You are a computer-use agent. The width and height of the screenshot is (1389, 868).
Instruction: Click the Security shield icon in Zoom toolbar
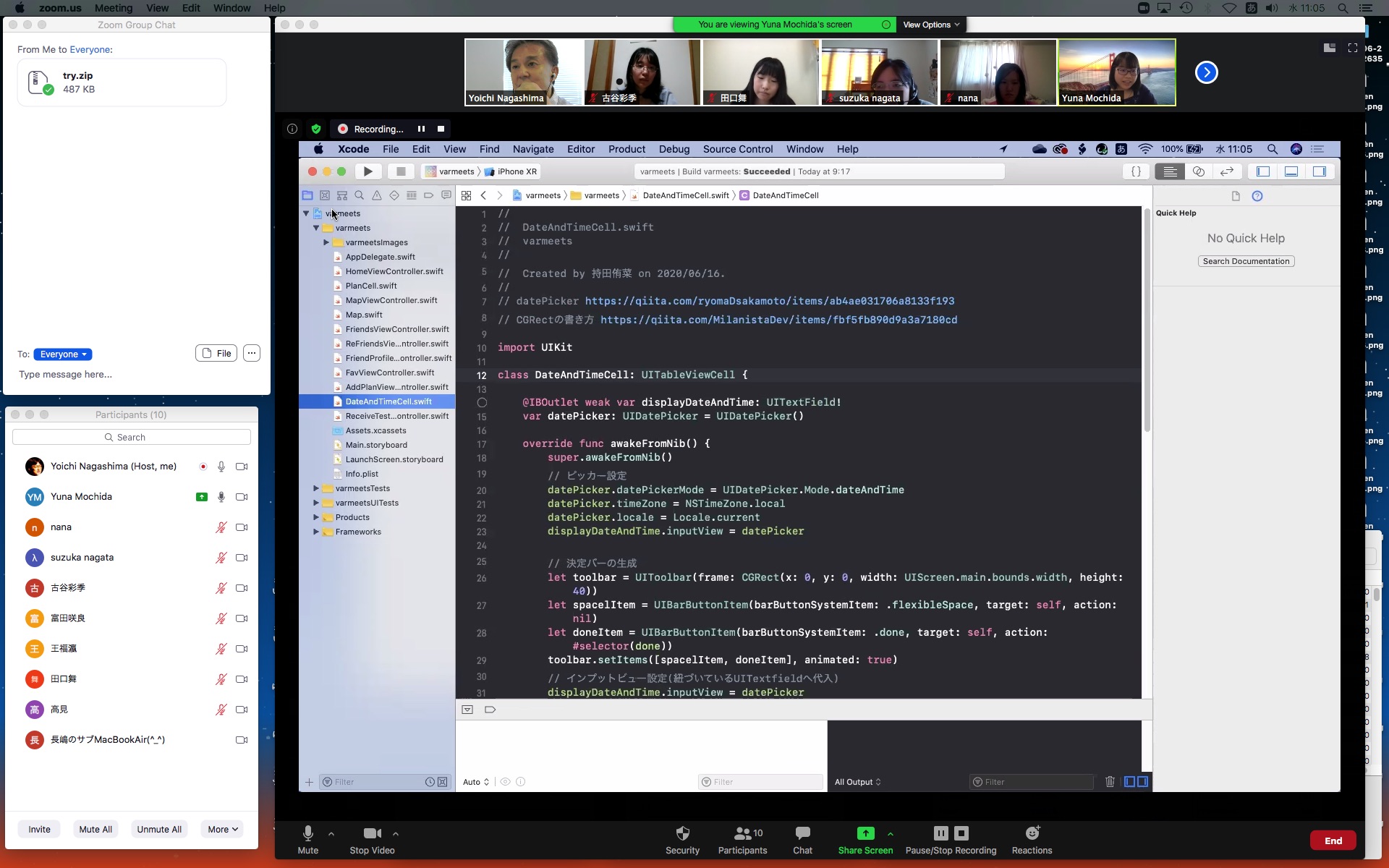tap(682, 833)
